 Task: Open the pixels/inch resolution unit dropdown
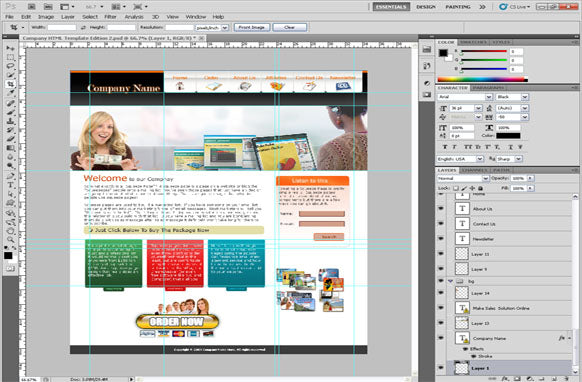coord(225,27)
